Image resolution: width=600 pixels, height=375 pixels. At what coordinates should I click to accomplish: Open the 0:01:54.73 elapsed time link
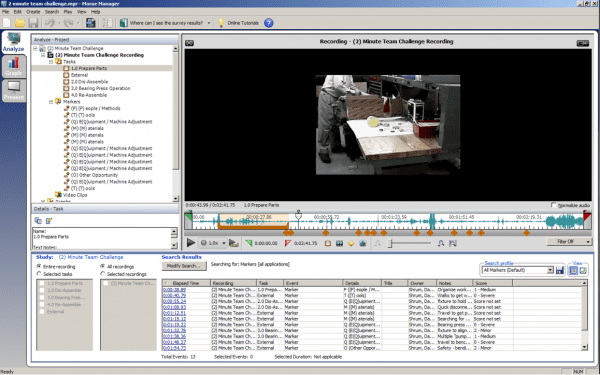pos(174,348)
